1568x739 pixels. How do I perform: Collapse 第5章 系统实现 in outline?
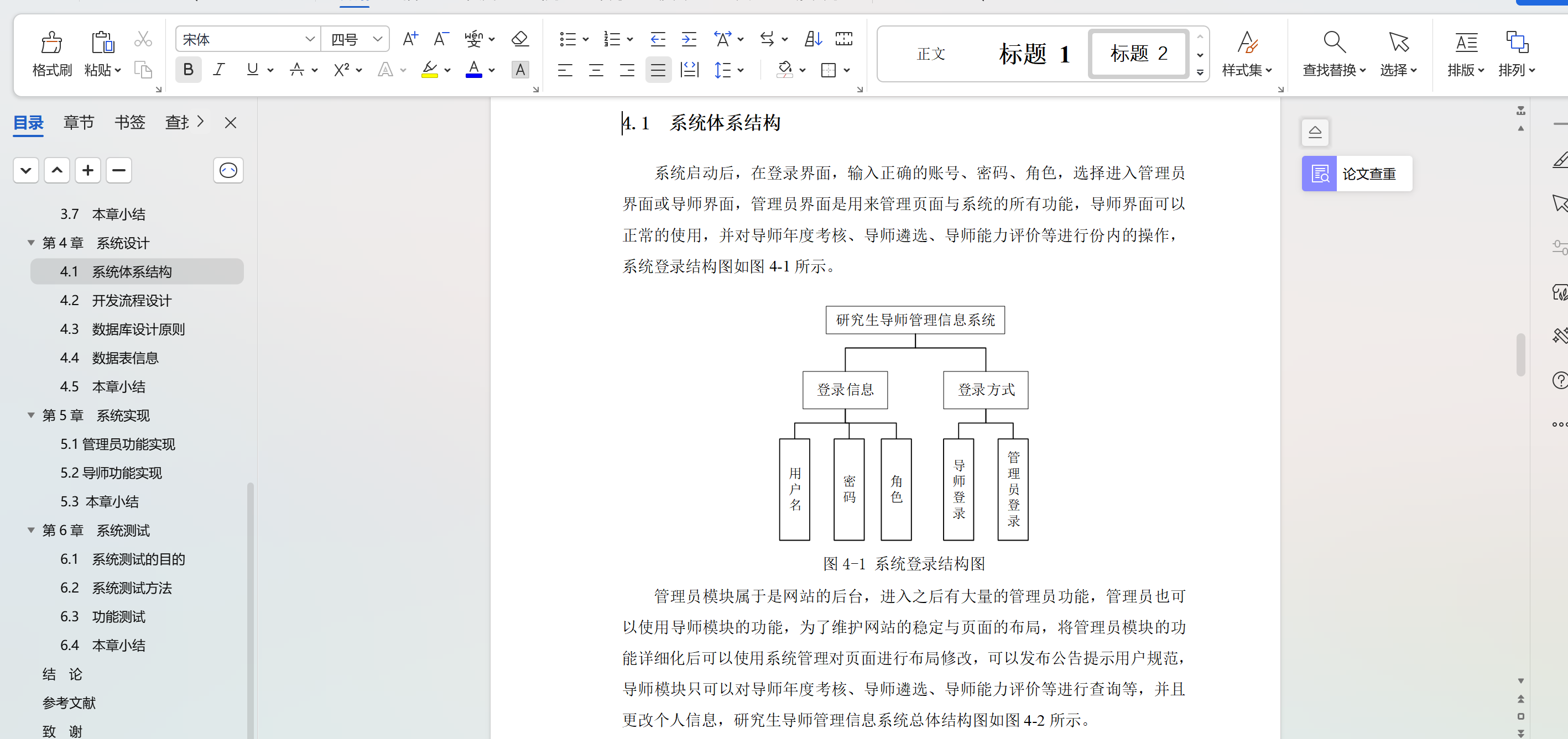31,415
